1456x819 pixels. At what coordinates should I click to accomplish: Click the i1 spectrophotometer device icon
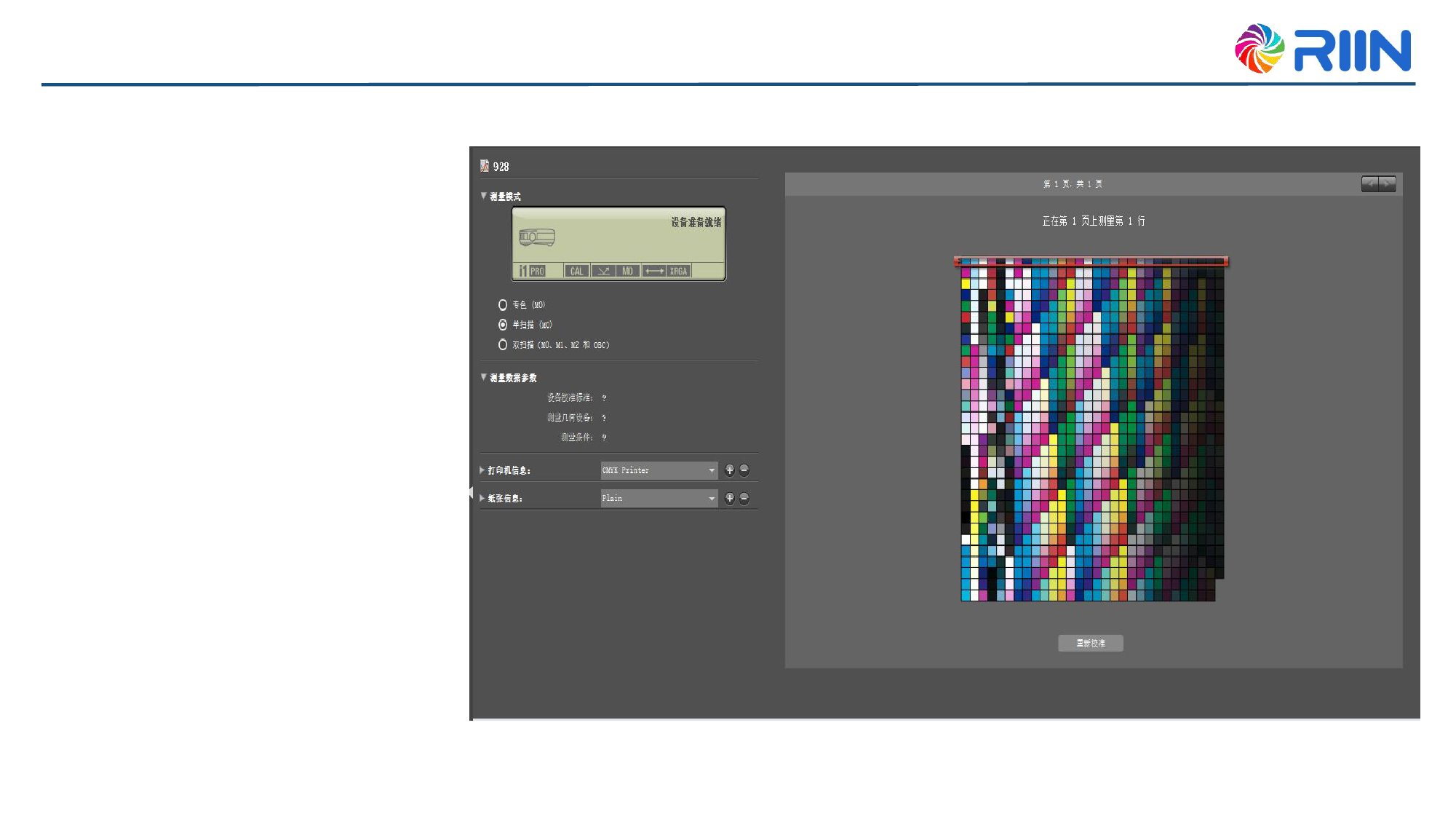(x=537, y=237)
